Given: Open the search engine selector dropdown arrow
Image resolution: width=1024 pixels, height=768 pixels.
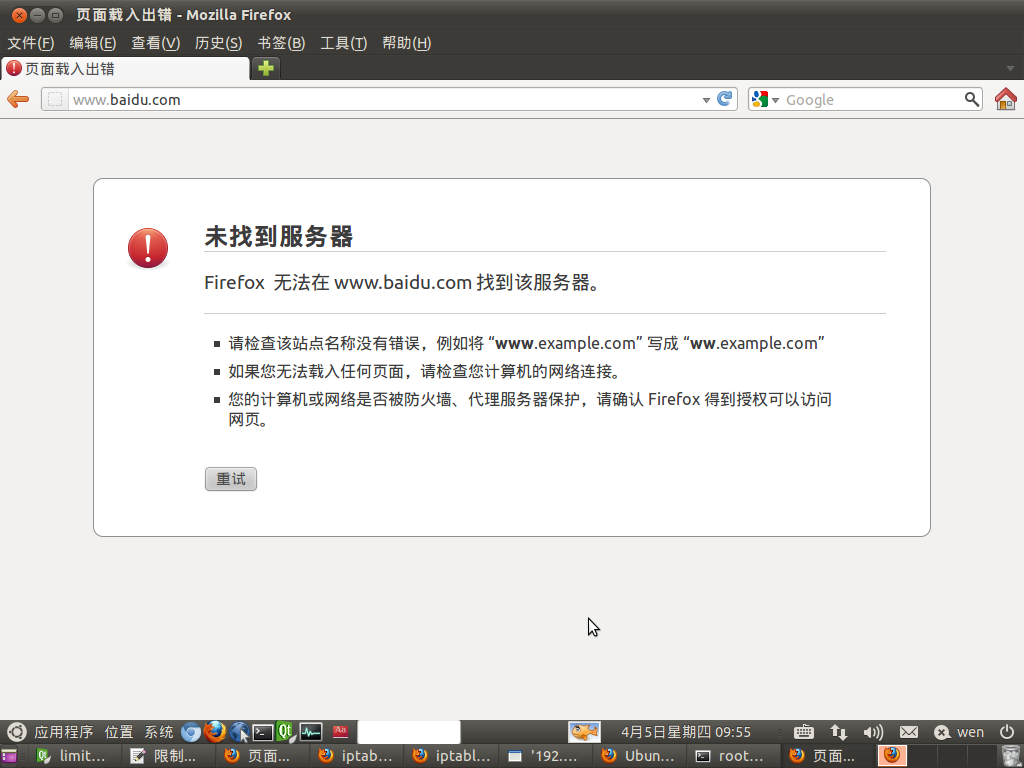Looking at the screenshot, I should (775, 100).
